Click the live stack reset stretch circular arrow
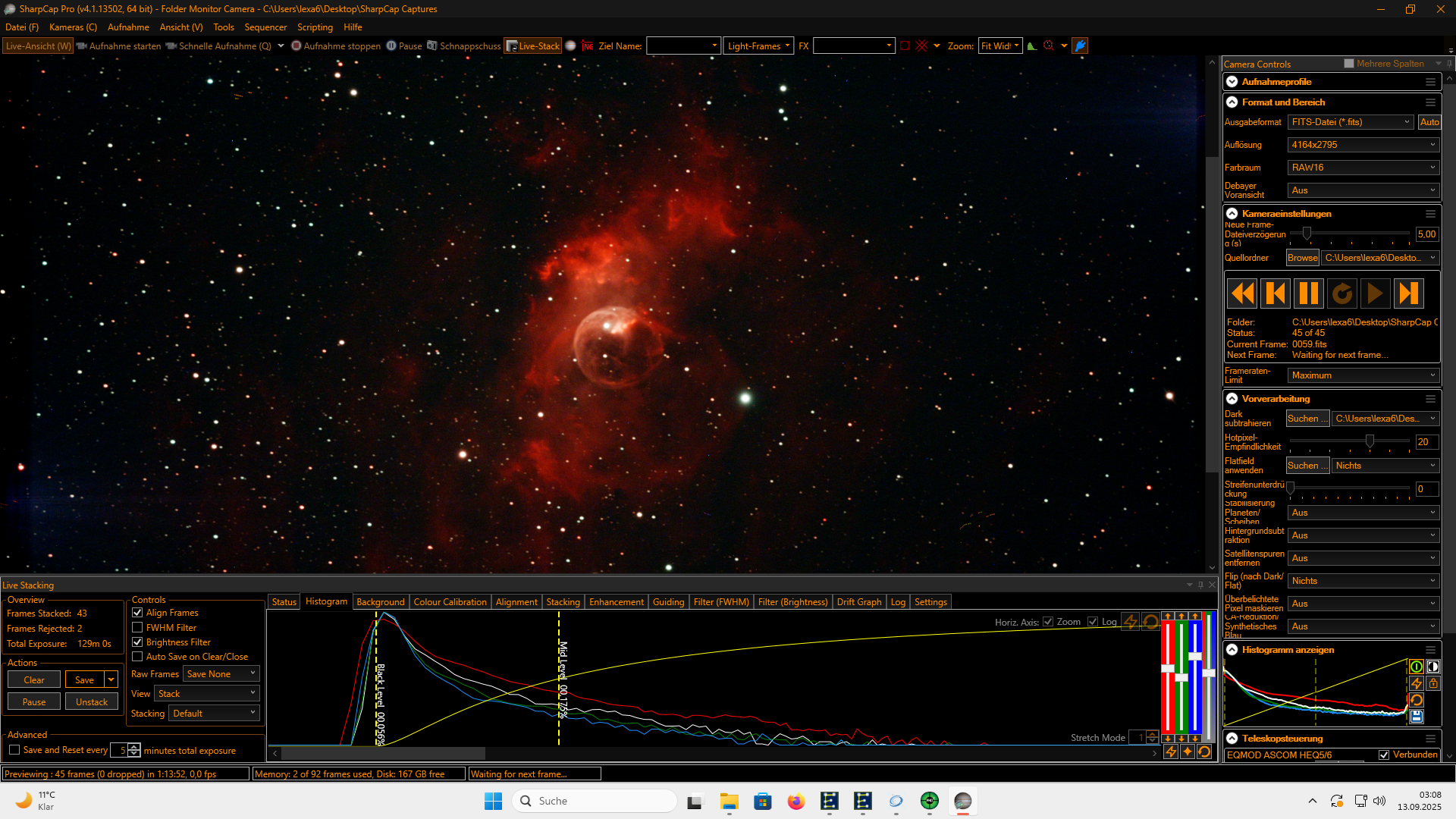 [1204, 752]
